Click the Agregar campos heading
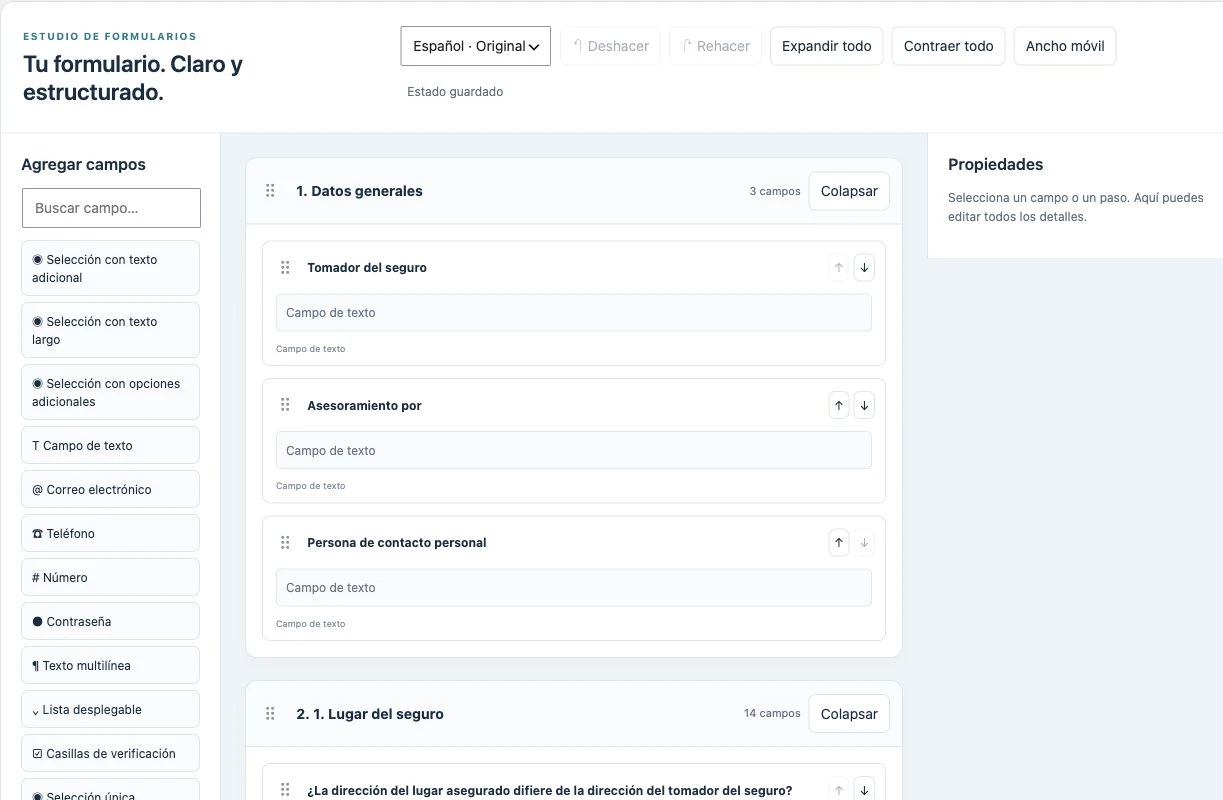 point(84,165)
